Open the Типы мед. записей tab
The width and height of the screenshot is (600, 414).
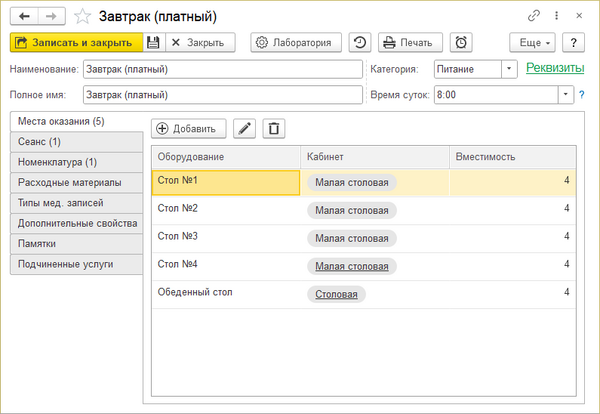[x=77, y=203]
